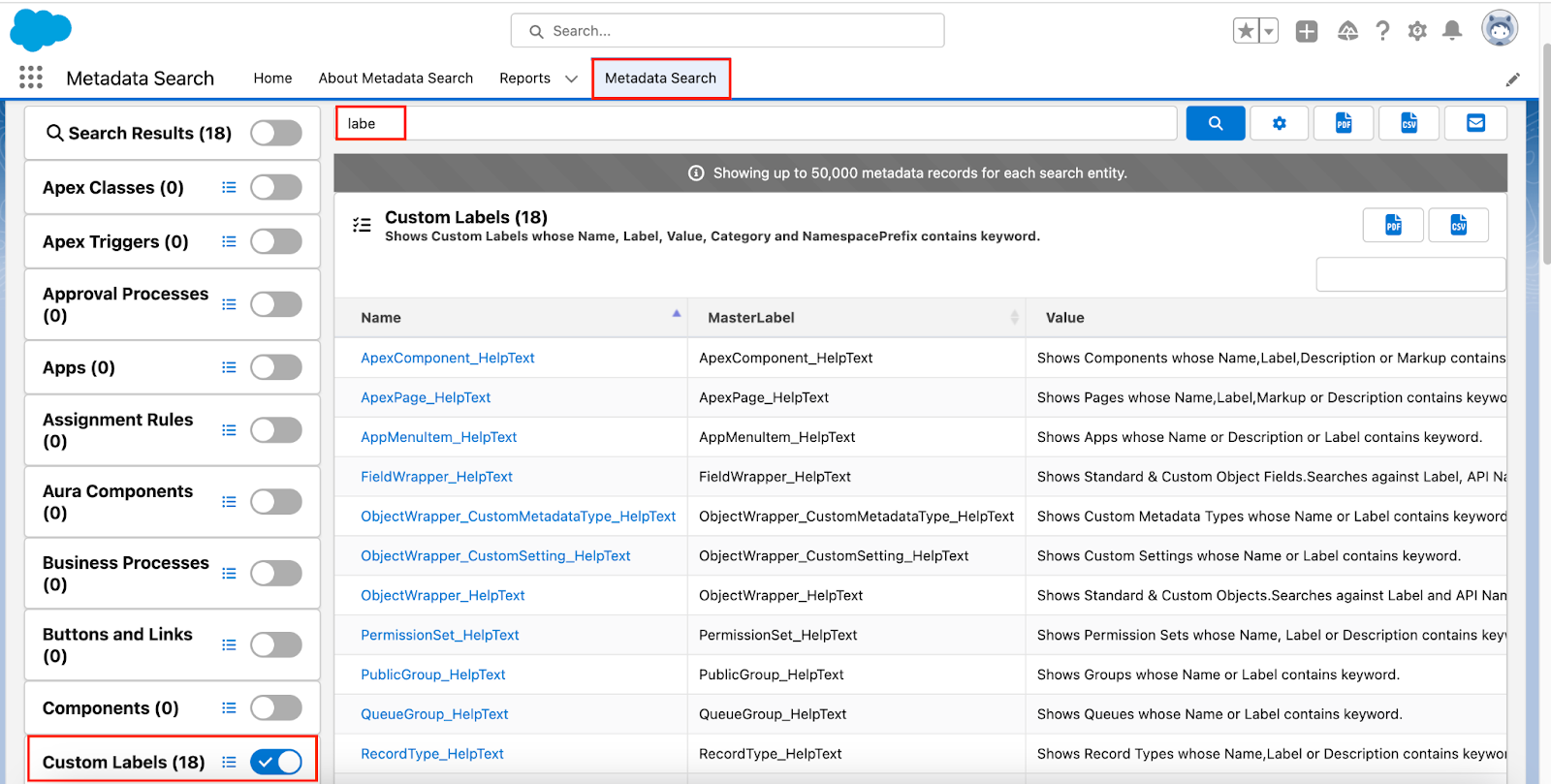Click the list icon next to Apps
Viewport: 1551px width, 784px height.
pos(229,367)
